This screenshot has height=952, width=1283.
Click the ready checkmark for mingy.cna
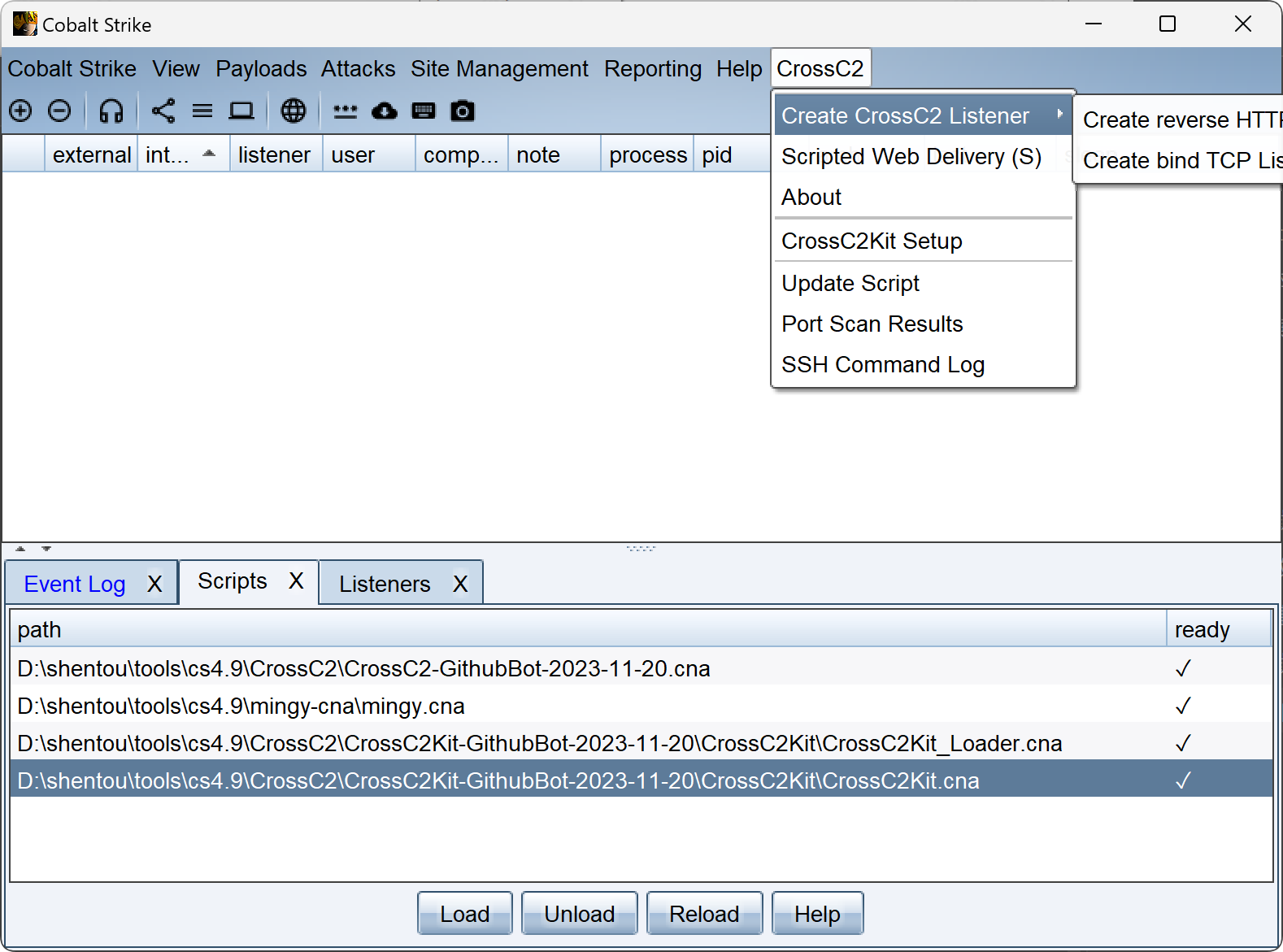(x=1183, y=706)
